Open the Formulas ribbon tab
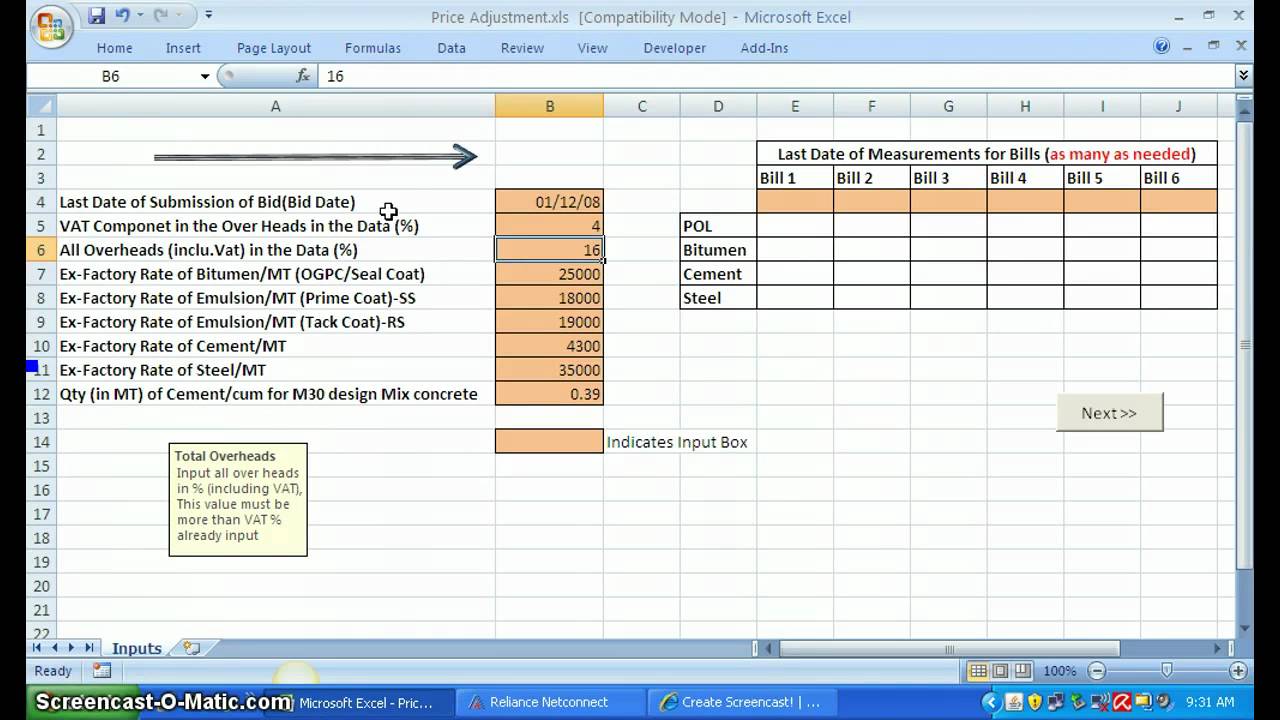Viewport: 1280px width, 720px height. pos(373,48)
